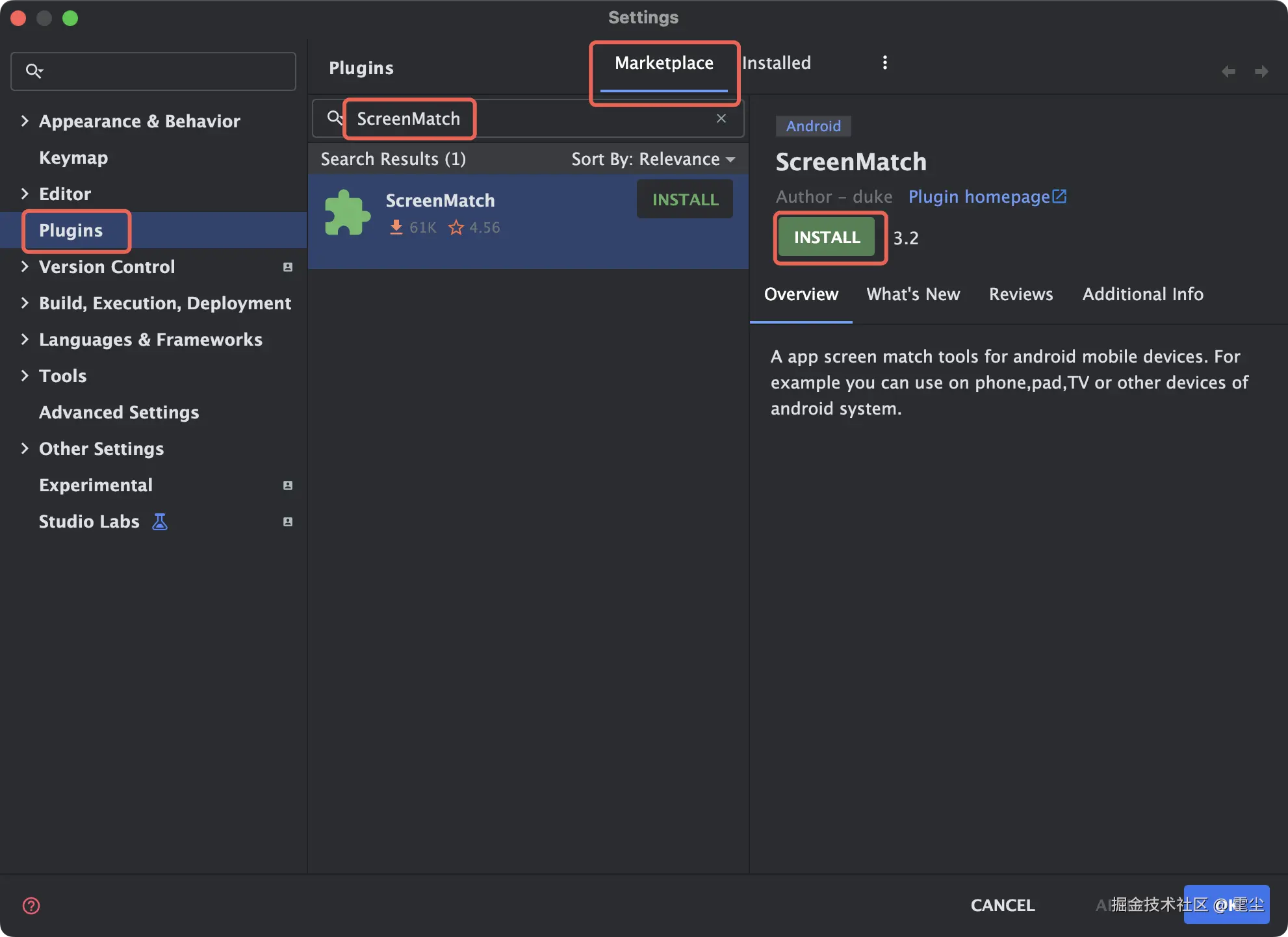Click the green INSTALL button in details
This screenshot has width=1288, height=937.
coord(827,238)
